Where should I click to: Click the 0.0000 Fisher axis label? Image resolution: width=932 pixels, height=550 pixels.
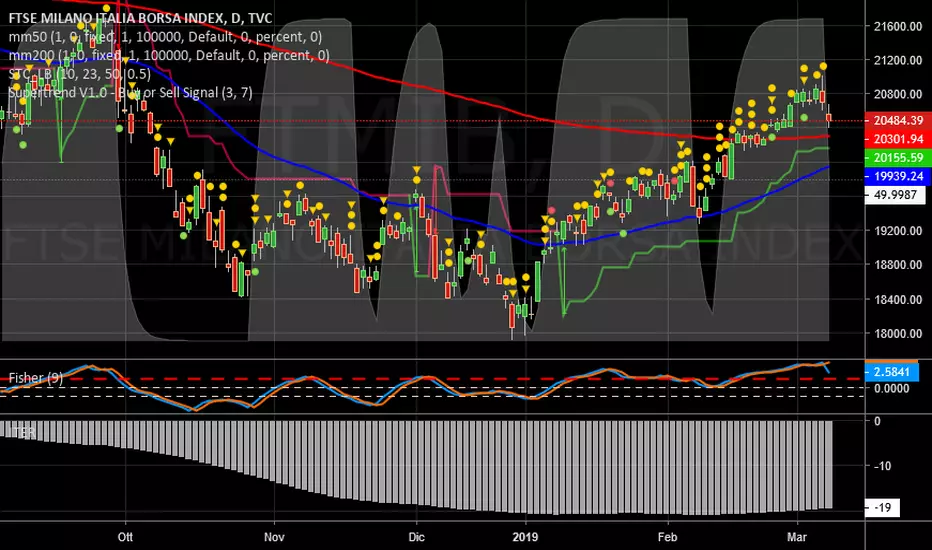(x=891, y=388)
